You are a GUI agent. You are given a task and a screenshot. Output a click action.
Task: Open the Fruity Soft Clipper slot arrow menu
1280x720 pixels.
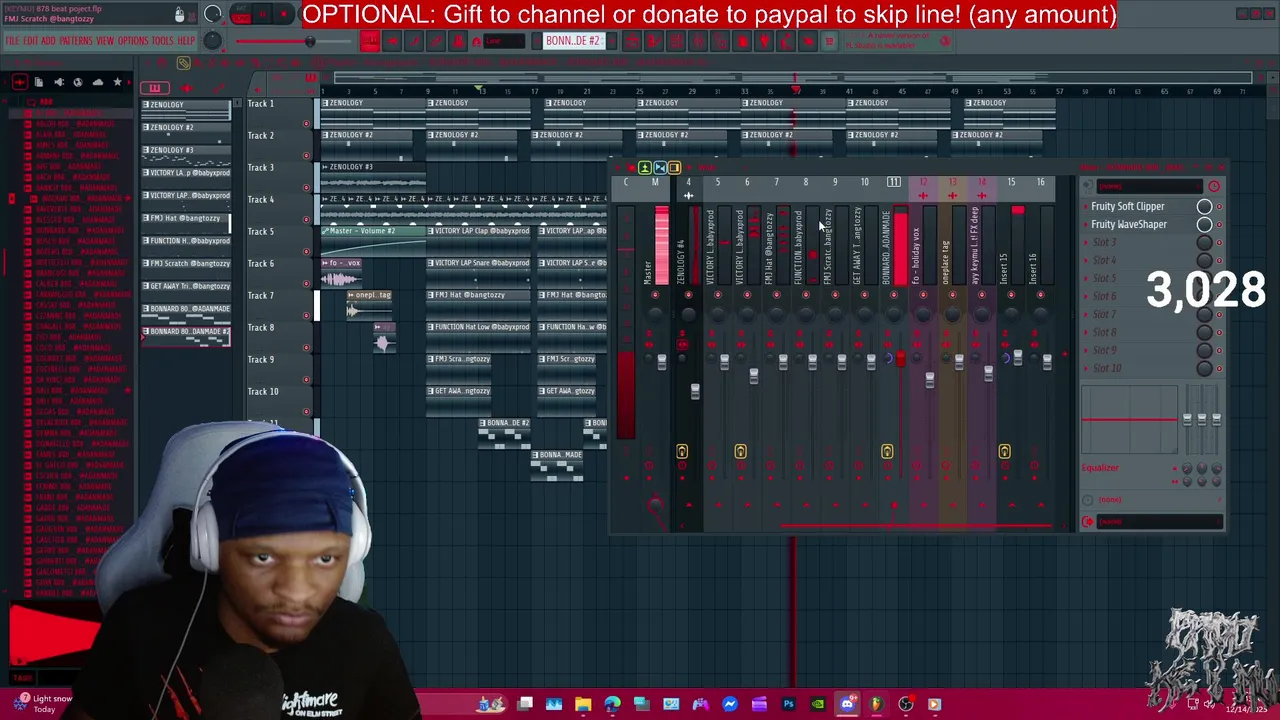pos(1085,206)
